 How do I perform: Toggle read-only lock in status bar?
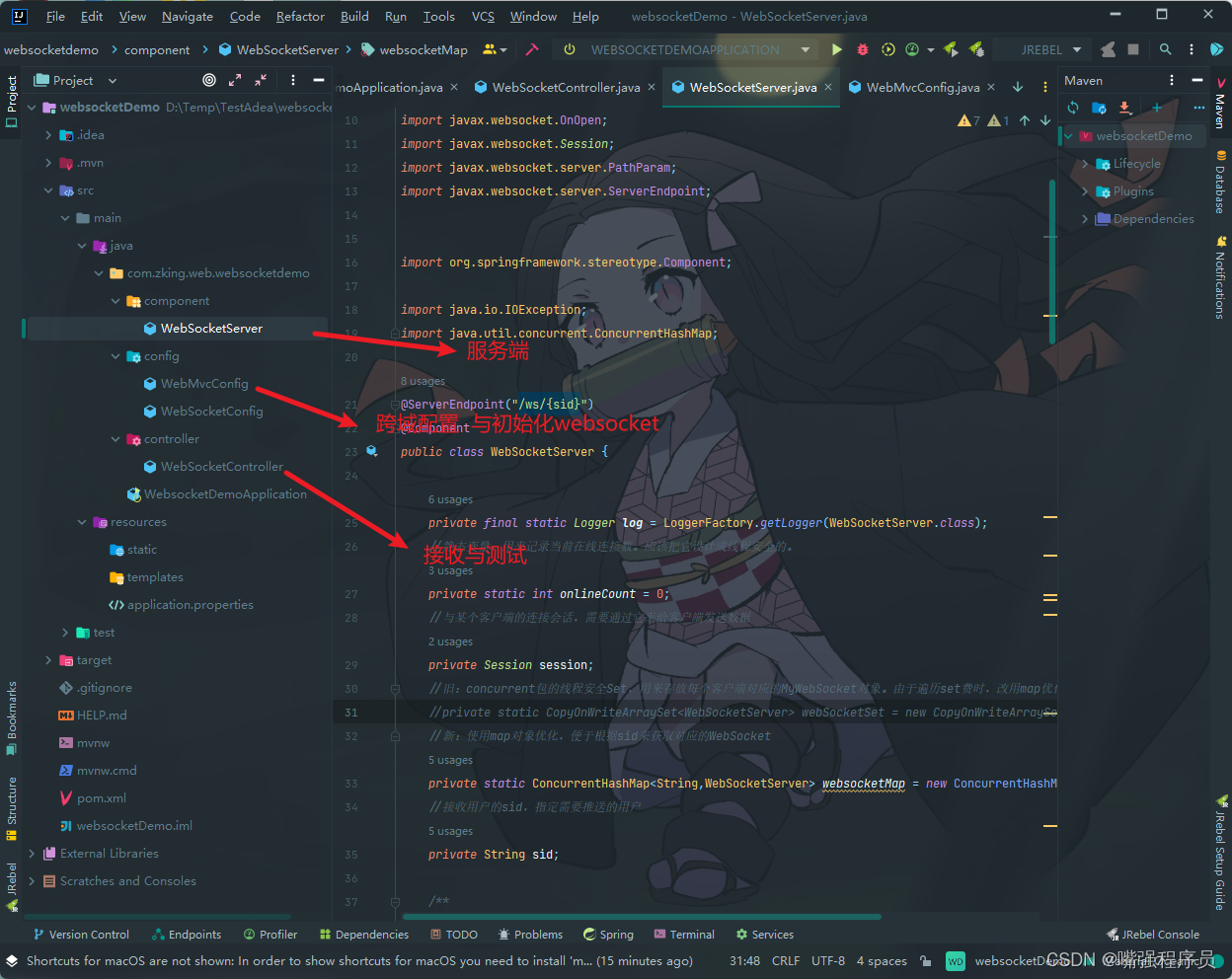pyautogui.click(x=925, y=960)
